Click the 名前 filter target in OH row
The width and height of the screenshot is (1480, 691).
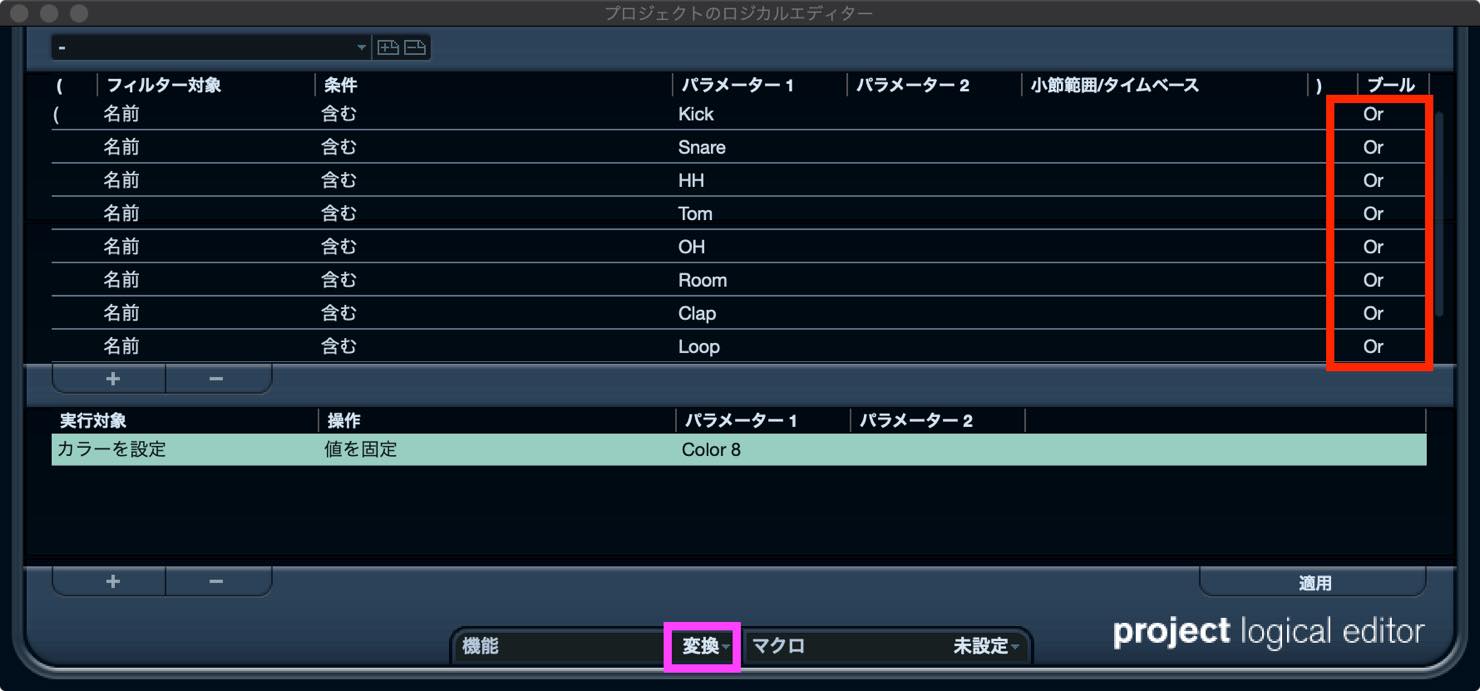tap(121, 246)
